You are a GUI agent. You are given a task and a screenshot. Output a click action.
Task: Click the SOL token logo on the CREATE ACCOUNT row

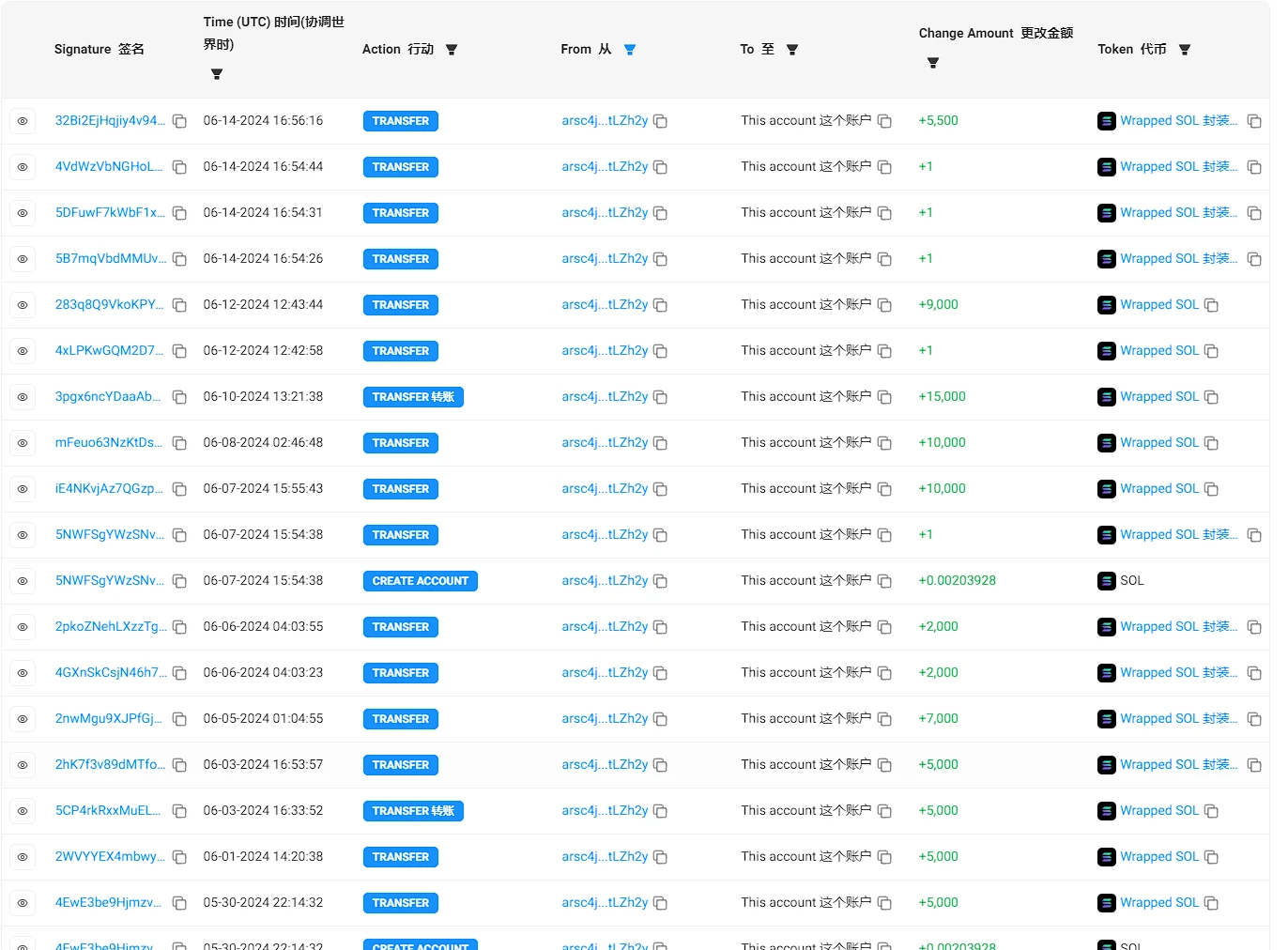pos(1106,580)
